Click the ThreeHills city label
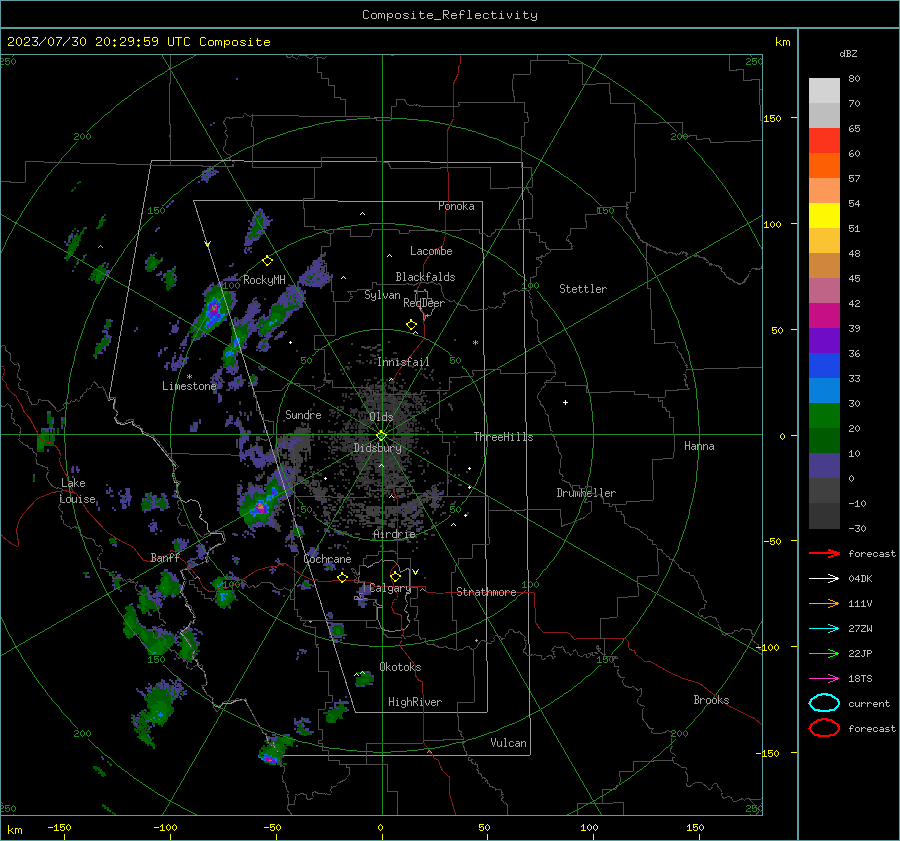This screenshot has width=900, height=841. (503, 437)
